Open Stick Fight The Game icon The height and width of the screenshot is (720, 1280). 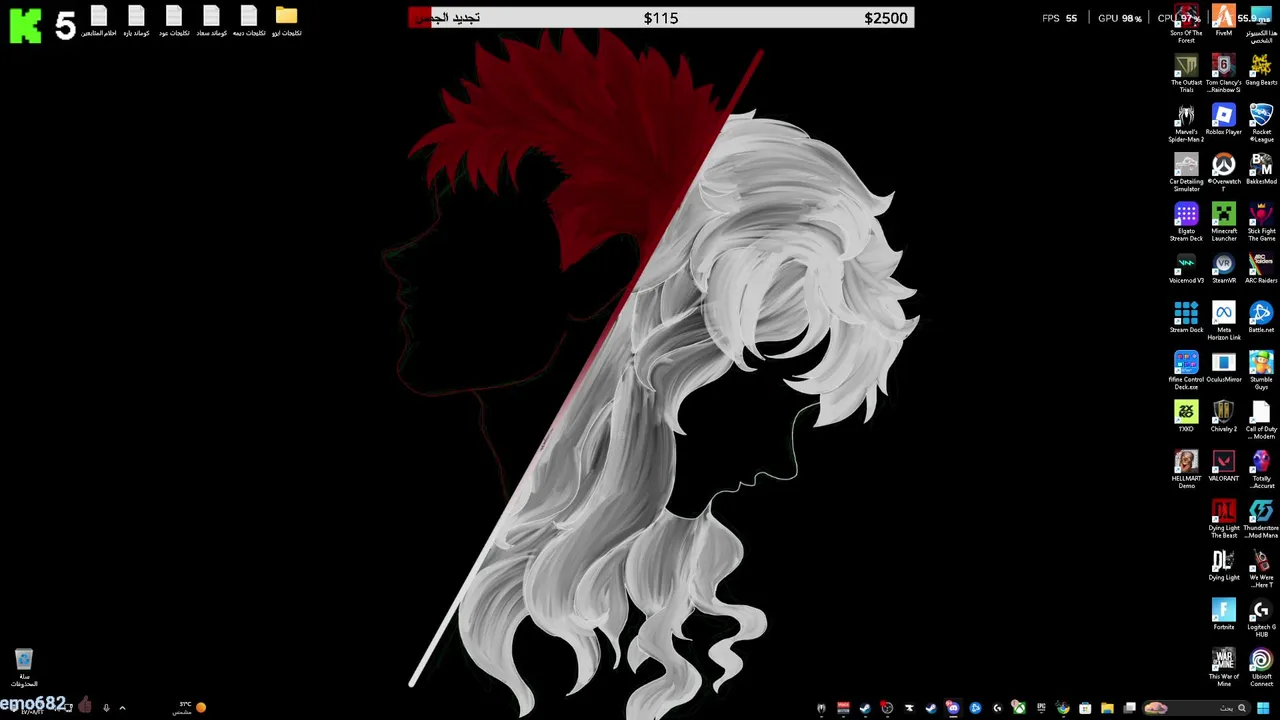(1261, 222)
